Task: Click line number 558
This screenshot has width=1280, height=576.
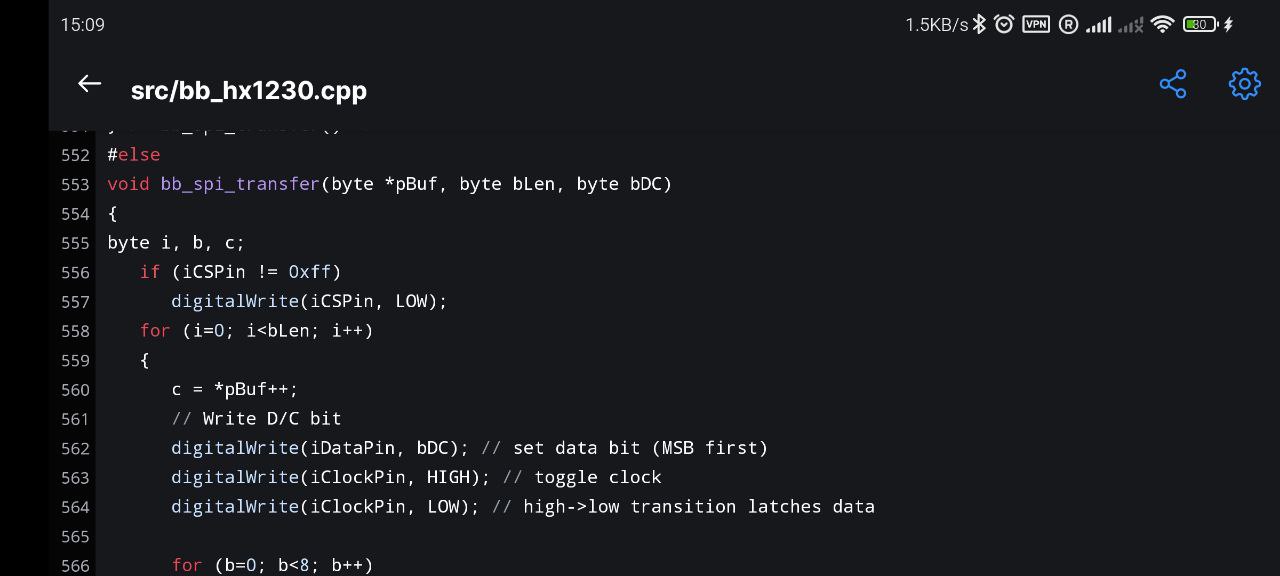Action: click(x=75, y=331)
